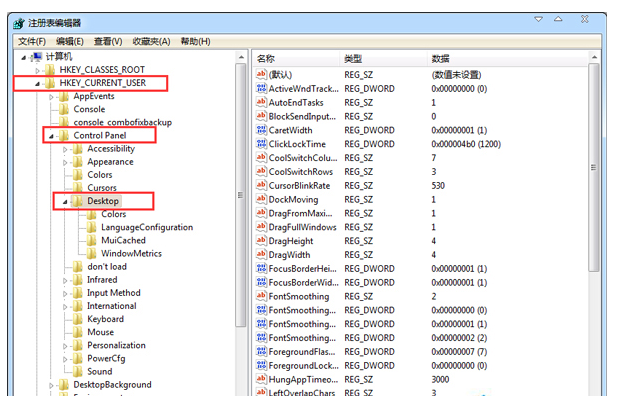Click the Console folder icon
The width and height of the screenshot is (625, 396).
(x=64, y=109)
